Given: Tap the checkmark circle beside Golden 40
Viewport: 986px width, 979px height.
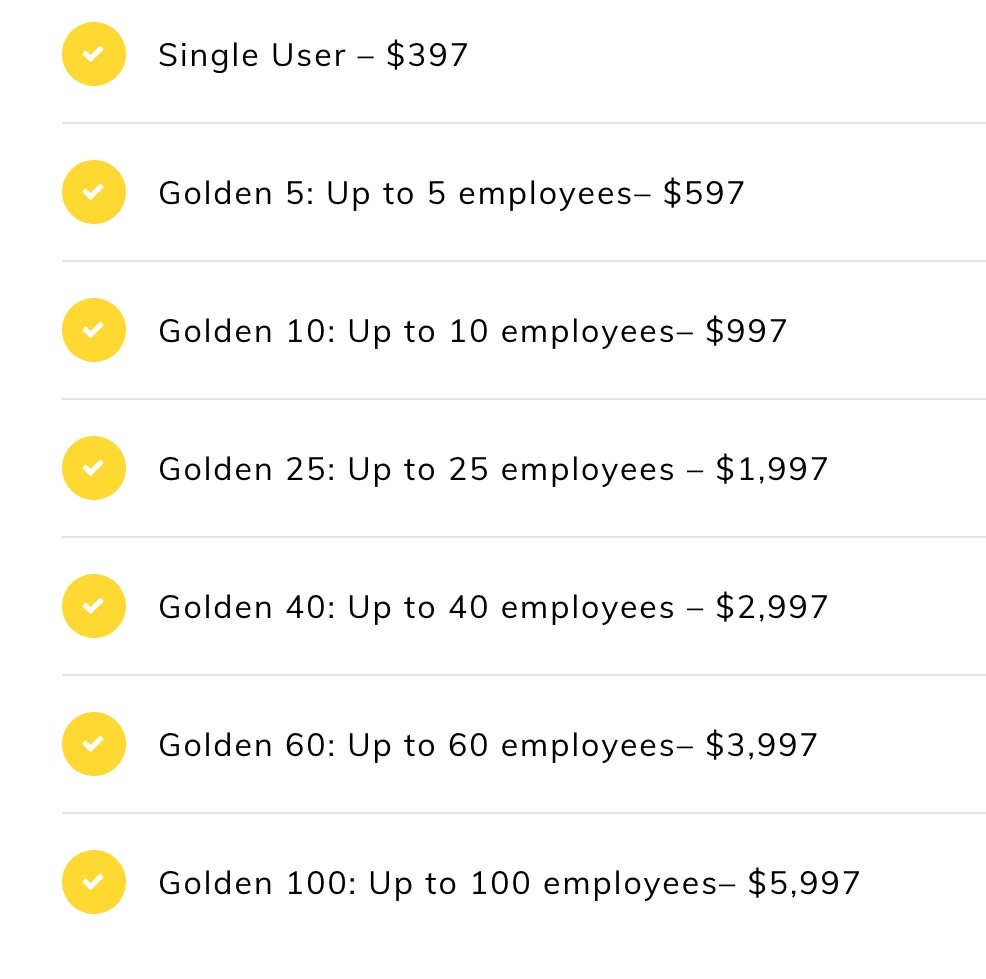Looking at the screenshot, I should pos(94,606).
